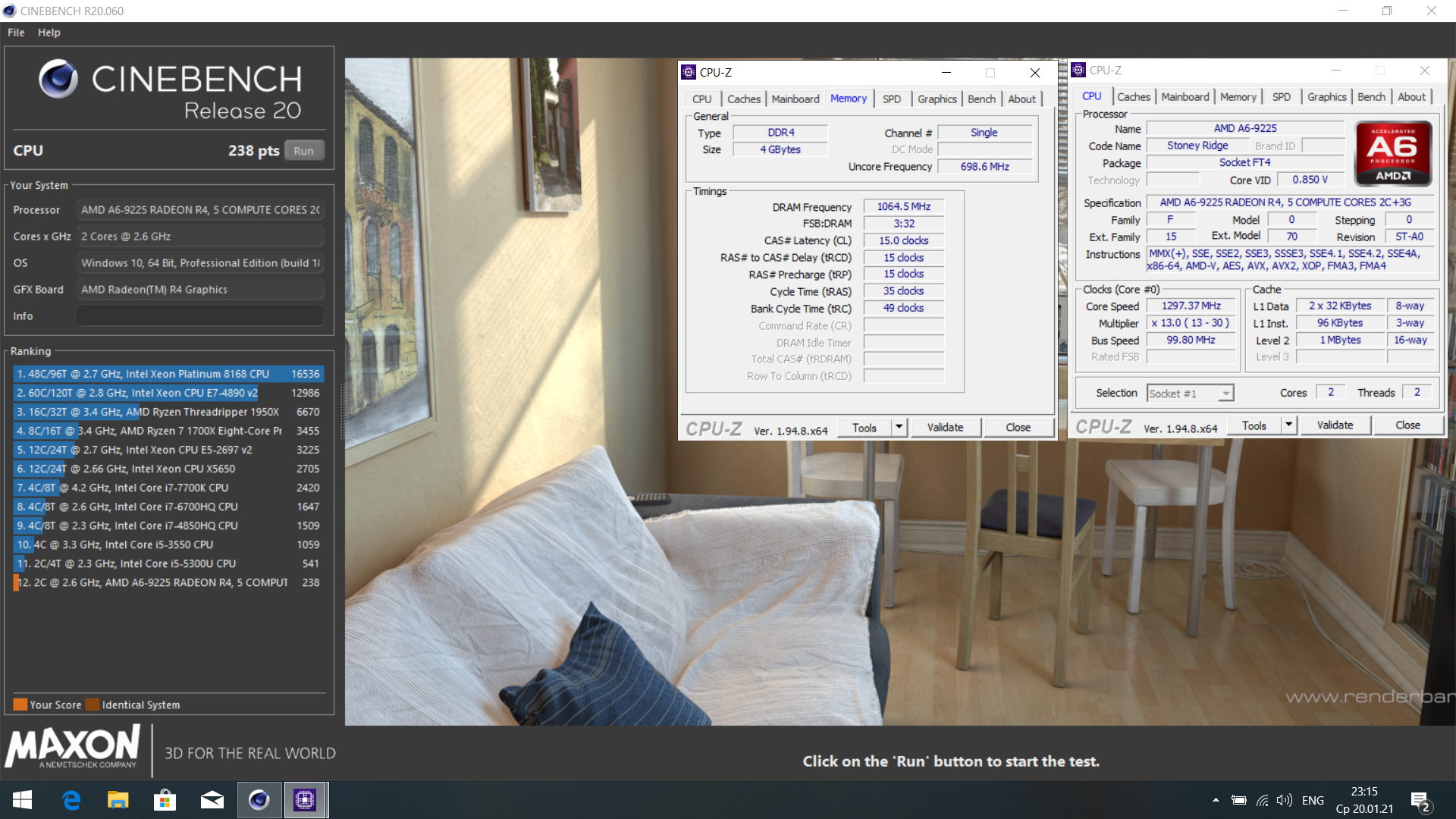The image size is (1456, 819).
Task: Click CPU-Z CPU window title icon
Action: tap(1078, 70)
